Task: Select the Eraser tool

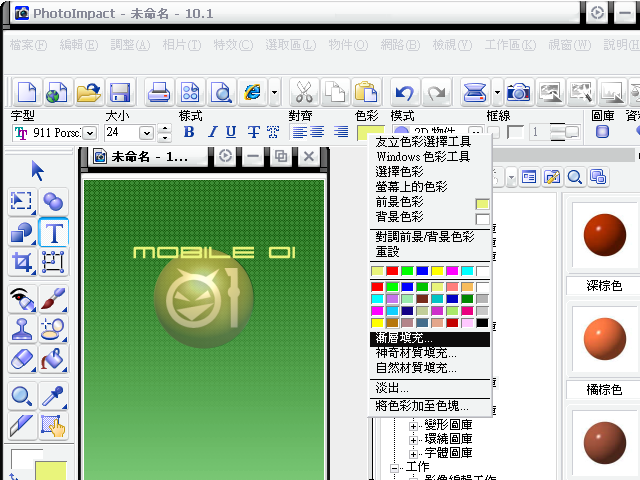Action: (x=22, y=359)
